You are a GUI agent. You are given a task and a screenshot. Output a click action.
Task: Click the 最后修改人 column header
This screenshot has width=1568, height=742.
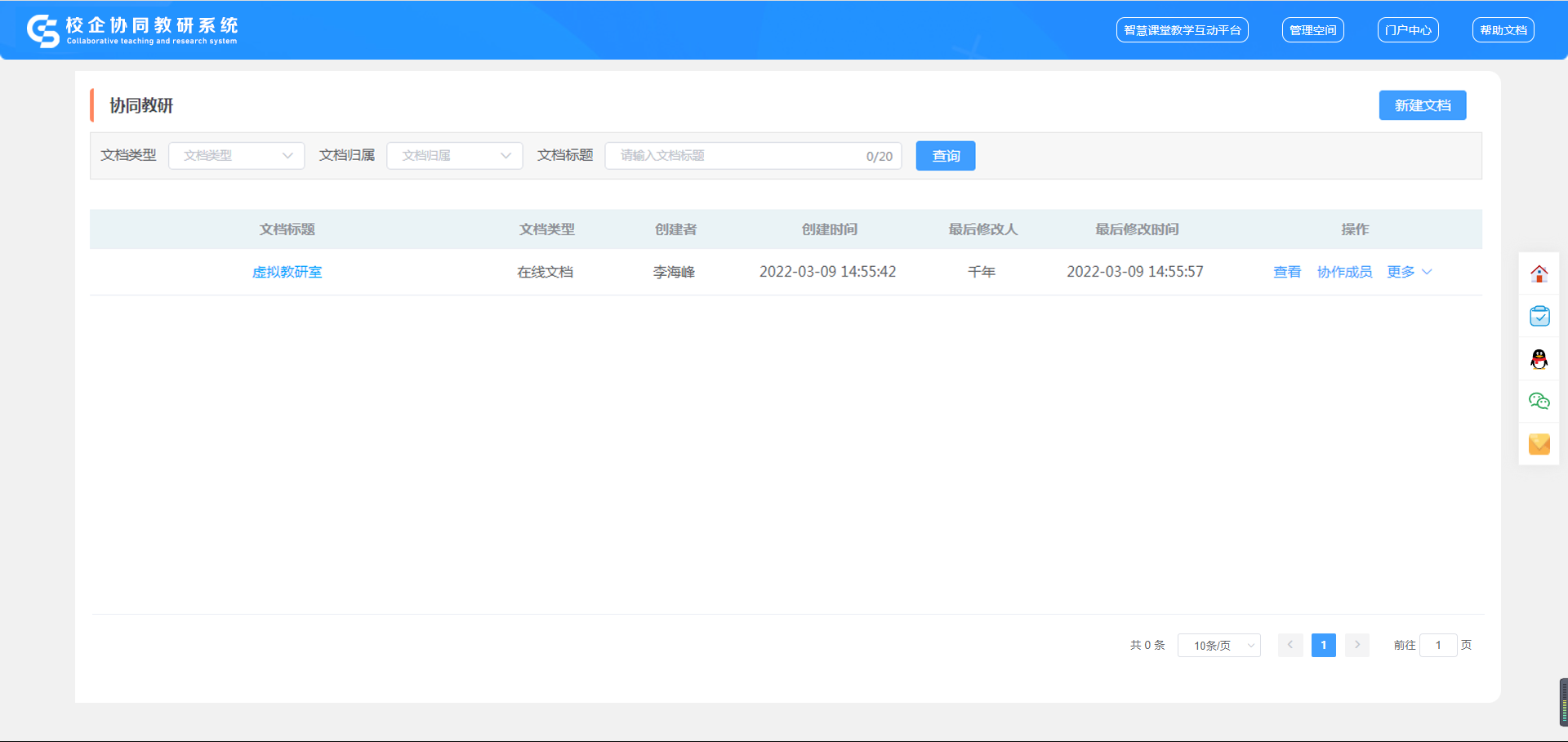[983, 229]
